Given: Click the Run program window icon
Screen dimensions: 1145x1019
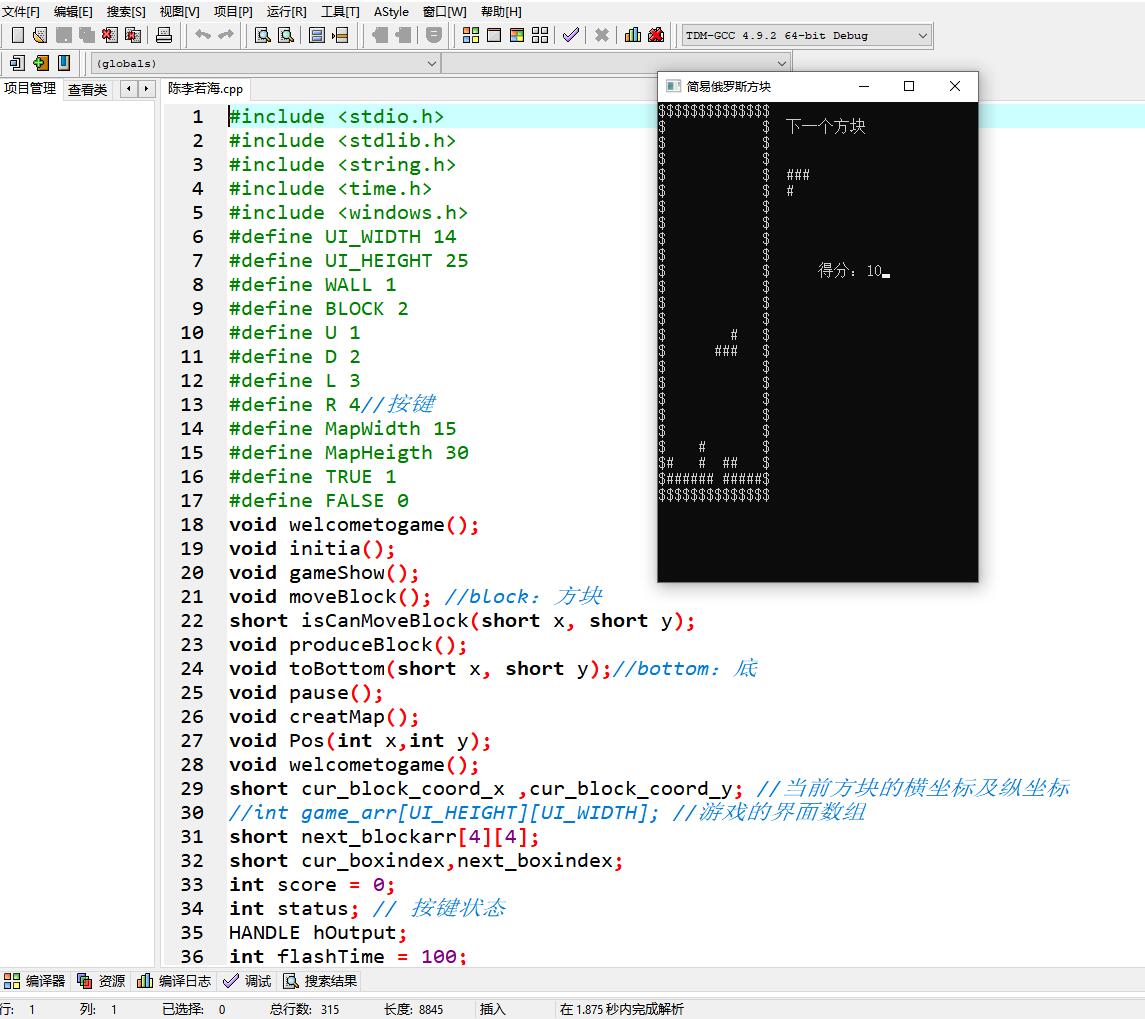Looking at the screenshot, I should point(493,35).
